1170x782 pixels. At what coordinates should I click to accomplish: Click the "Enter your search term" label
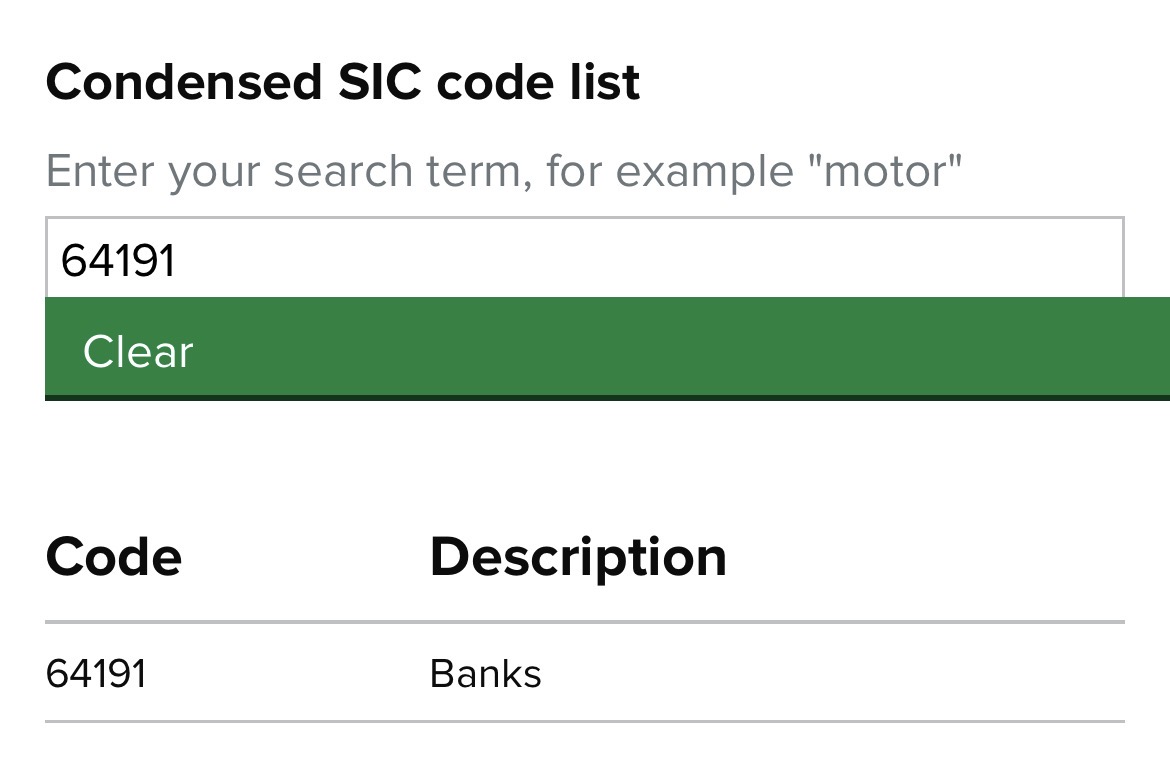(x=289, y=172)
